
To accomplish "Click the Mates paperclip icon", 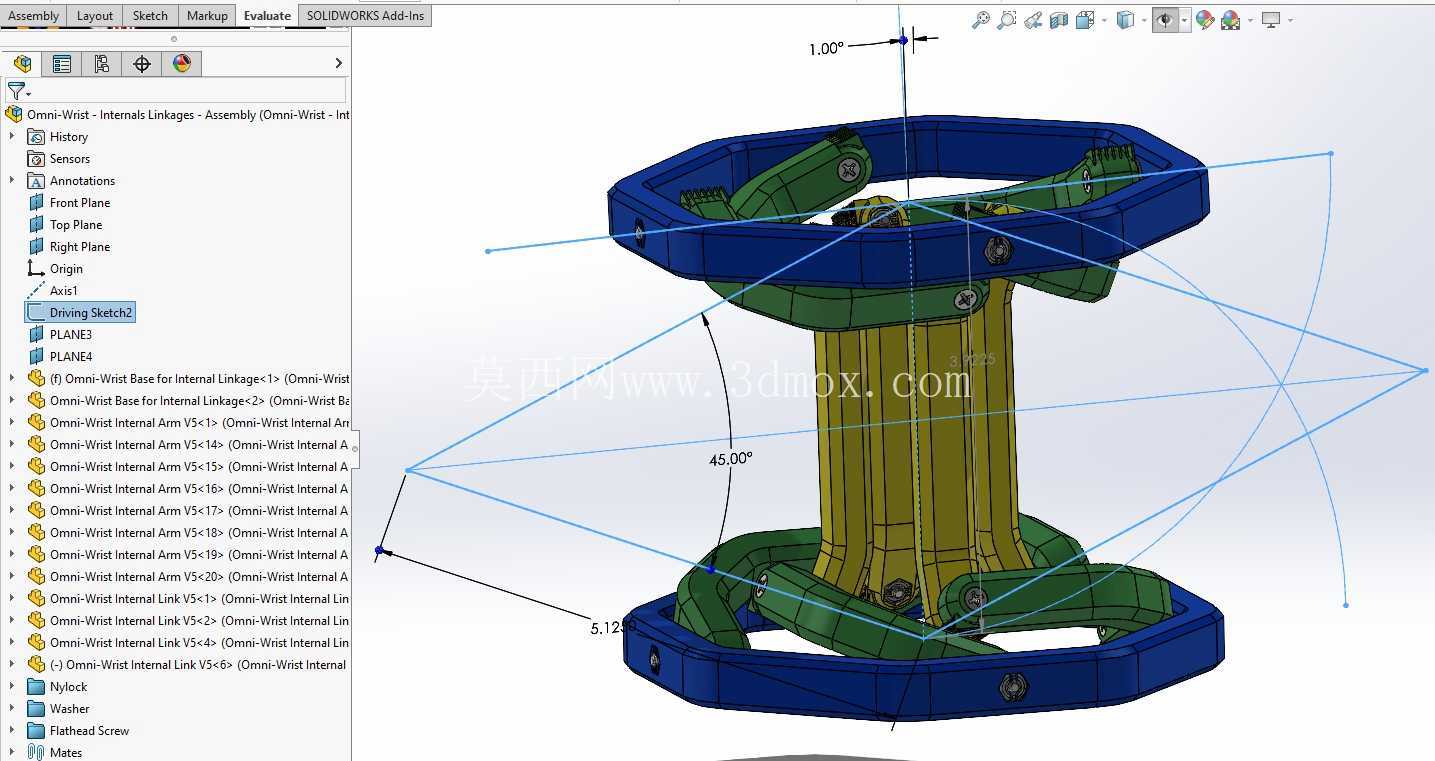I will pos(36,752).
